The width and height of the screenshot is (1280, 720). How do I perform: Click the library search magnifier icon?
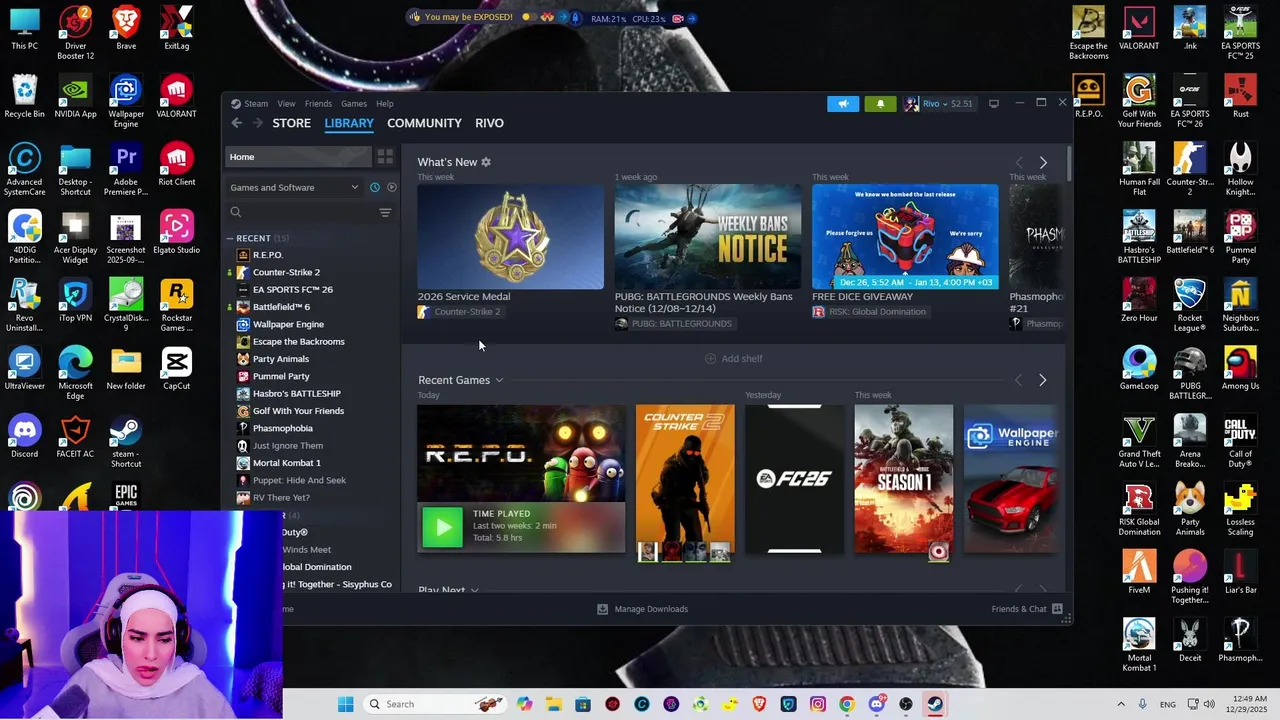(x=236, y=212)
